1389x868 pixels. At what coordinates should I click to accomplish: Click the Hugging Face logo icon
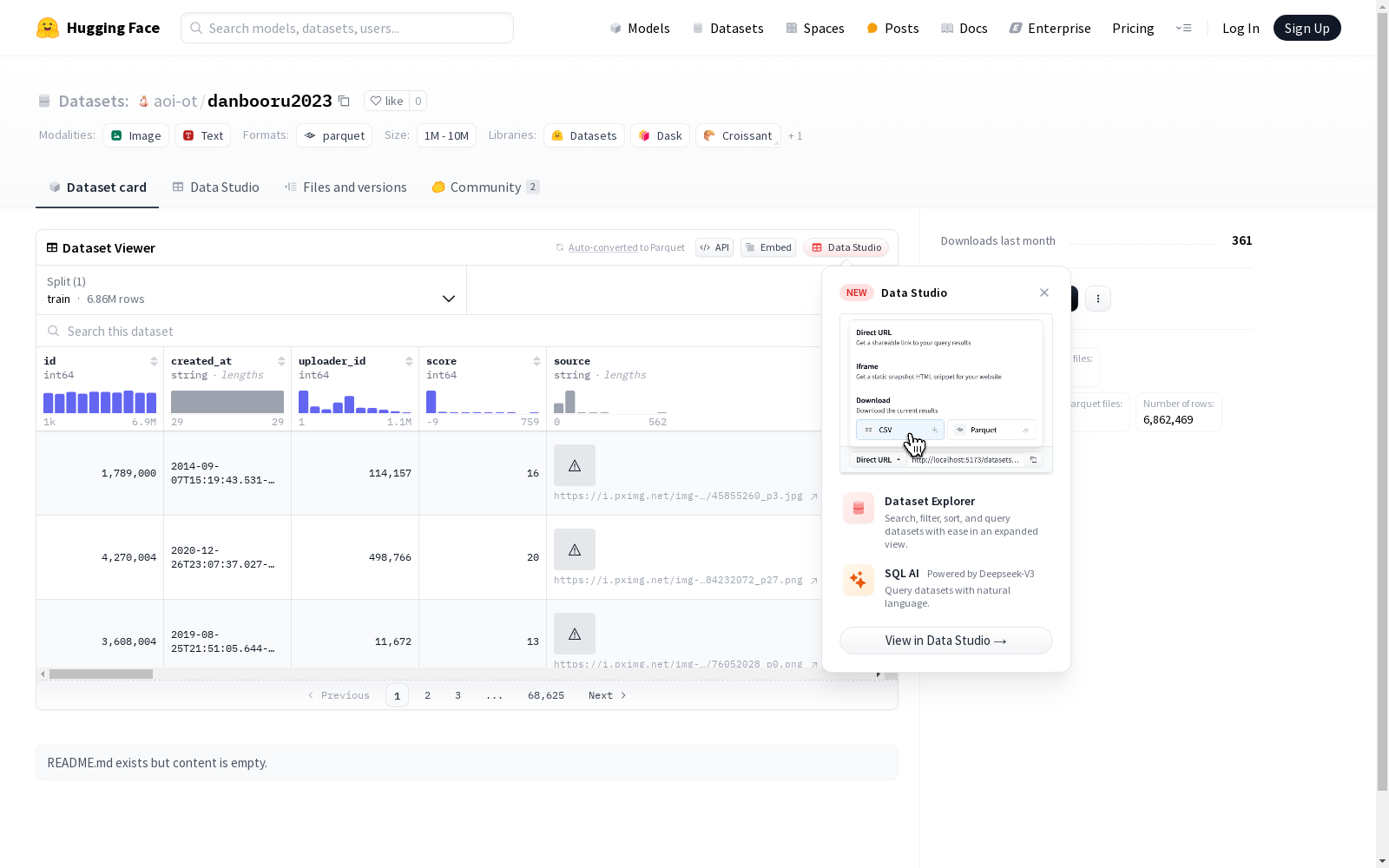[x=48, y=28]
